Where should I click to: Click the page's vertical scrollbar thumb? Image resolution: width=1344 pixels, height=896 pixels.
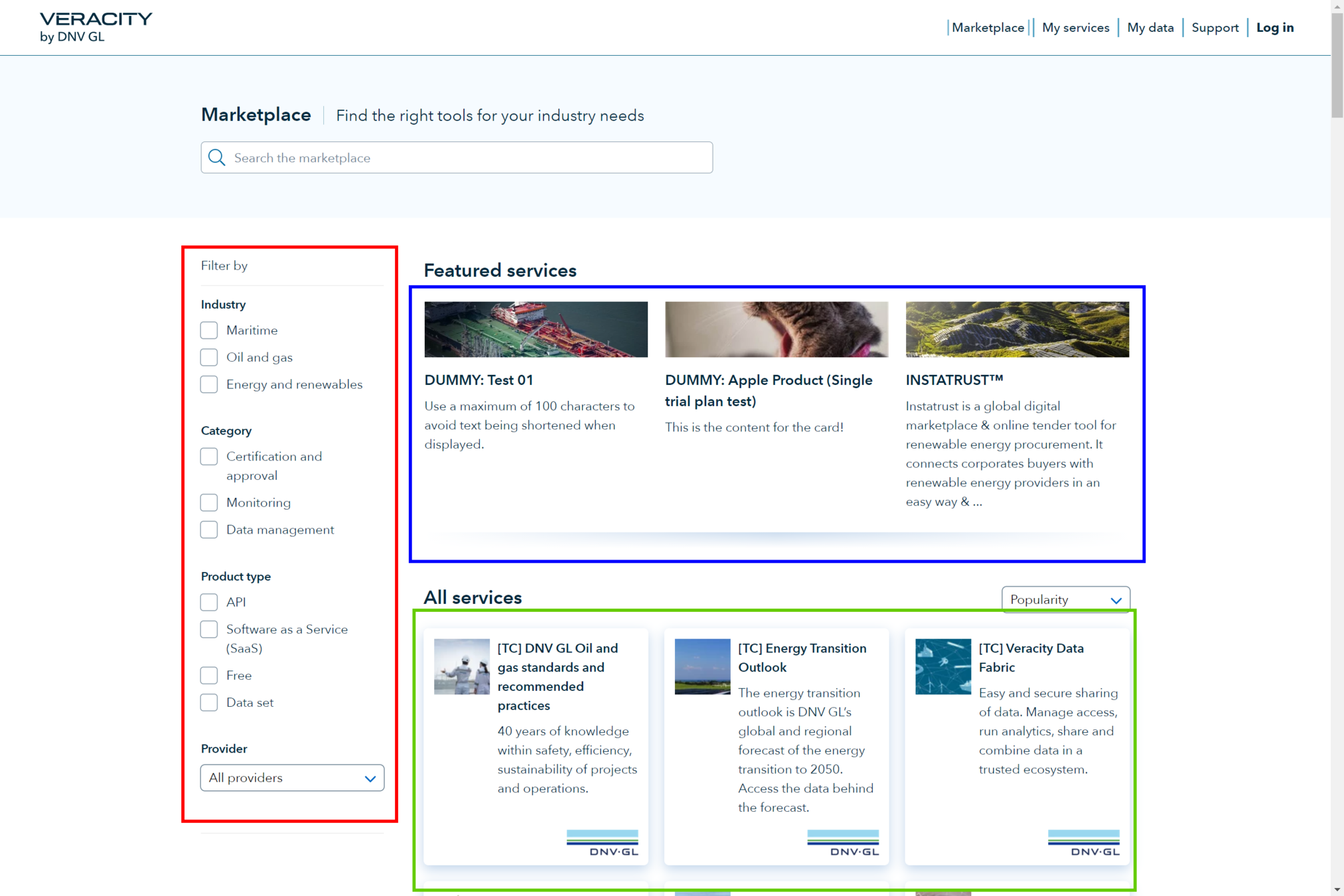(x=1337, y=66)
